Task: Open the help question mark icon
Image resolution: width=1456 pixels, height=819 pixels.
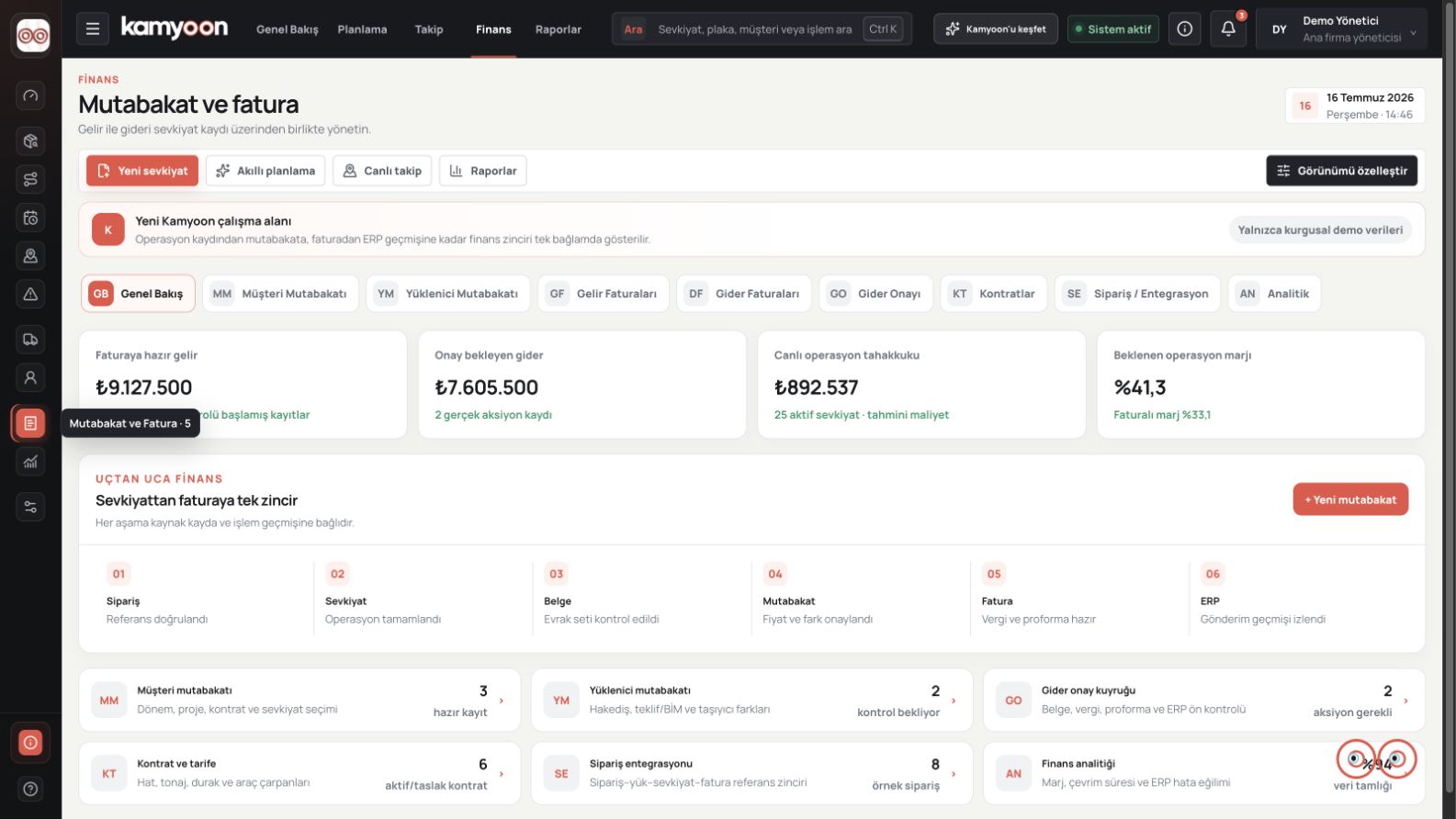Action: point(30,789)
